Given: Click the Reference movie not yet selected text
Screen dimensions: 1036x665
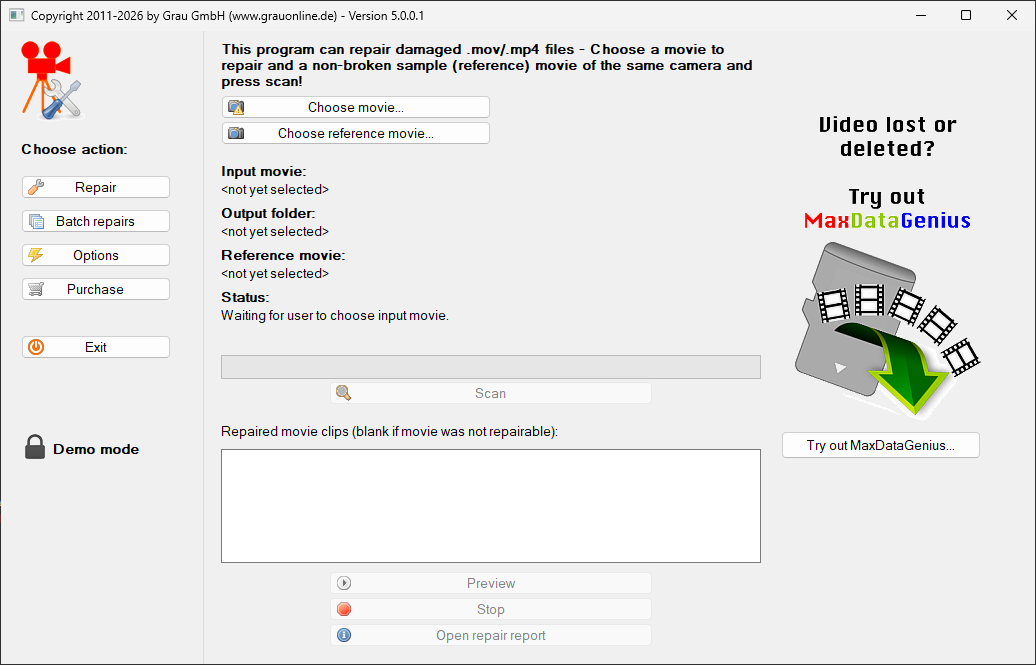Looking at the screenshot, I should point(275,274).
